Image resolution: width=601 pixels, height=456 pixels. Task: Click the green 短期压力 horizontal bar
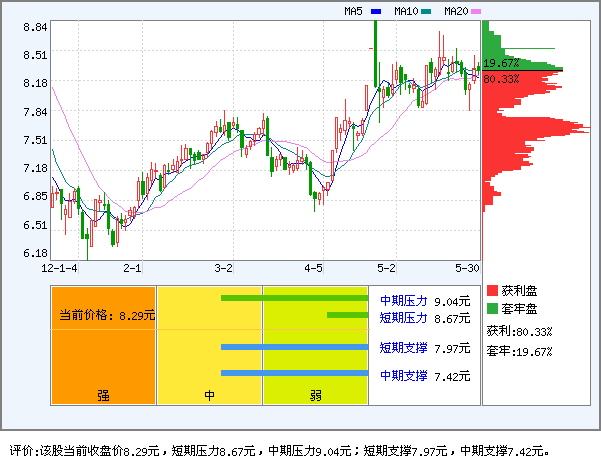click(x=349, y=316)
